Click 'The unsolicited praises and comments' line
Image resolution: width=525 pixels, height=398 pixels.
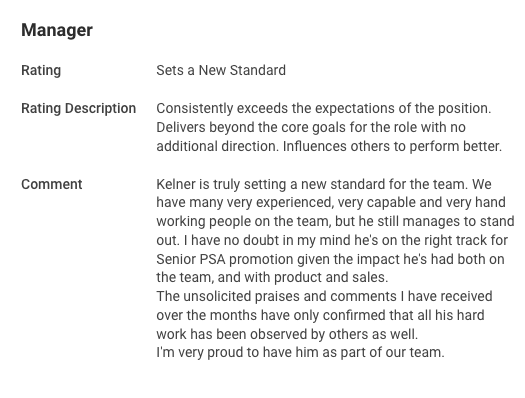[x=324, y=296]
